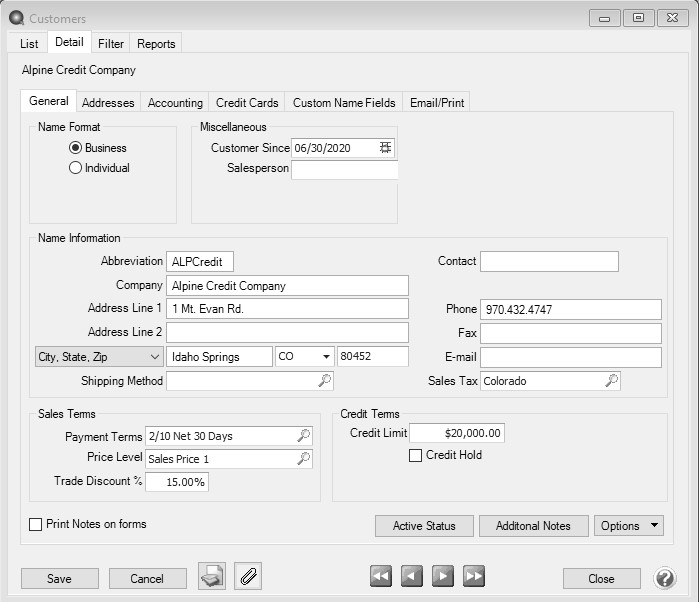Click the Contact input field
The width and height of the screenshot is (699, 602).
549,261
